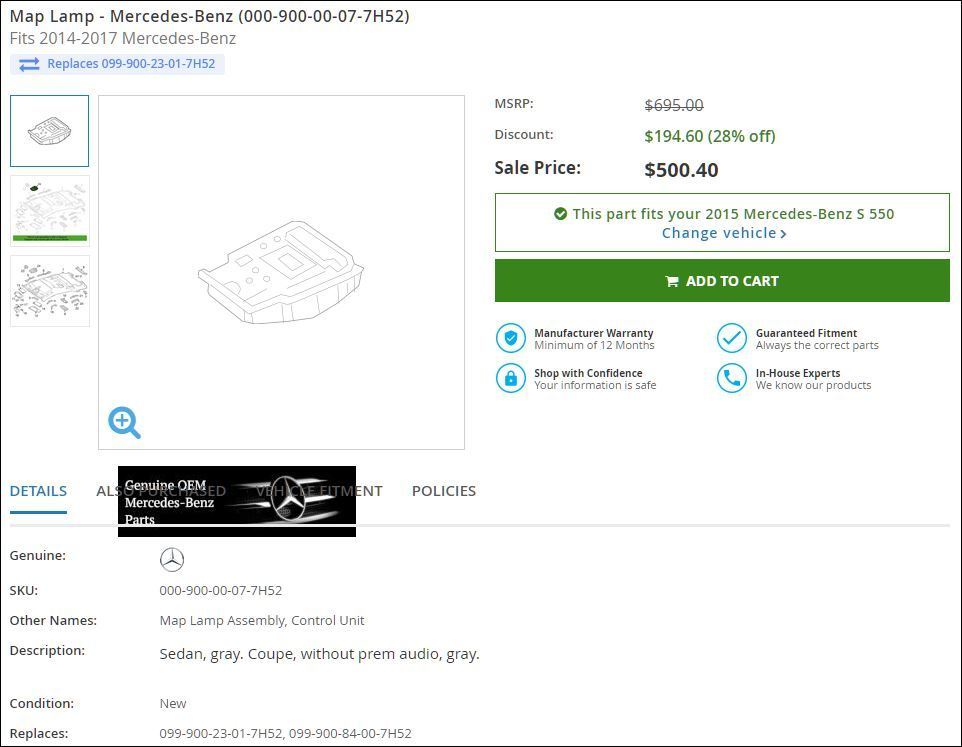Click the replaces swap-arrows icon

pyautogui.click(x=29, y=64)
